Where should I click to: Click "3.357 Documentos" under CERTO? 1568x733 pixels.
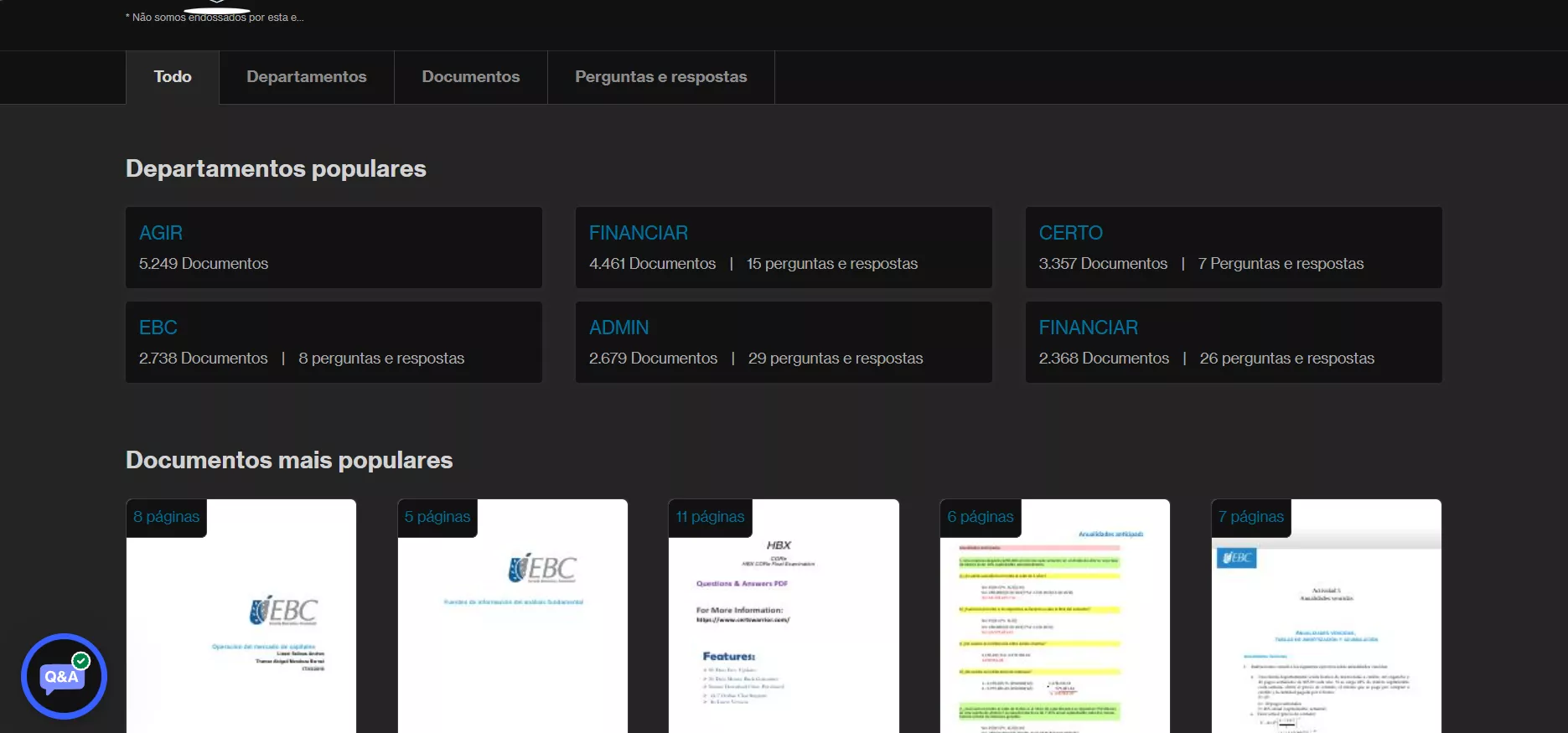1103,264
